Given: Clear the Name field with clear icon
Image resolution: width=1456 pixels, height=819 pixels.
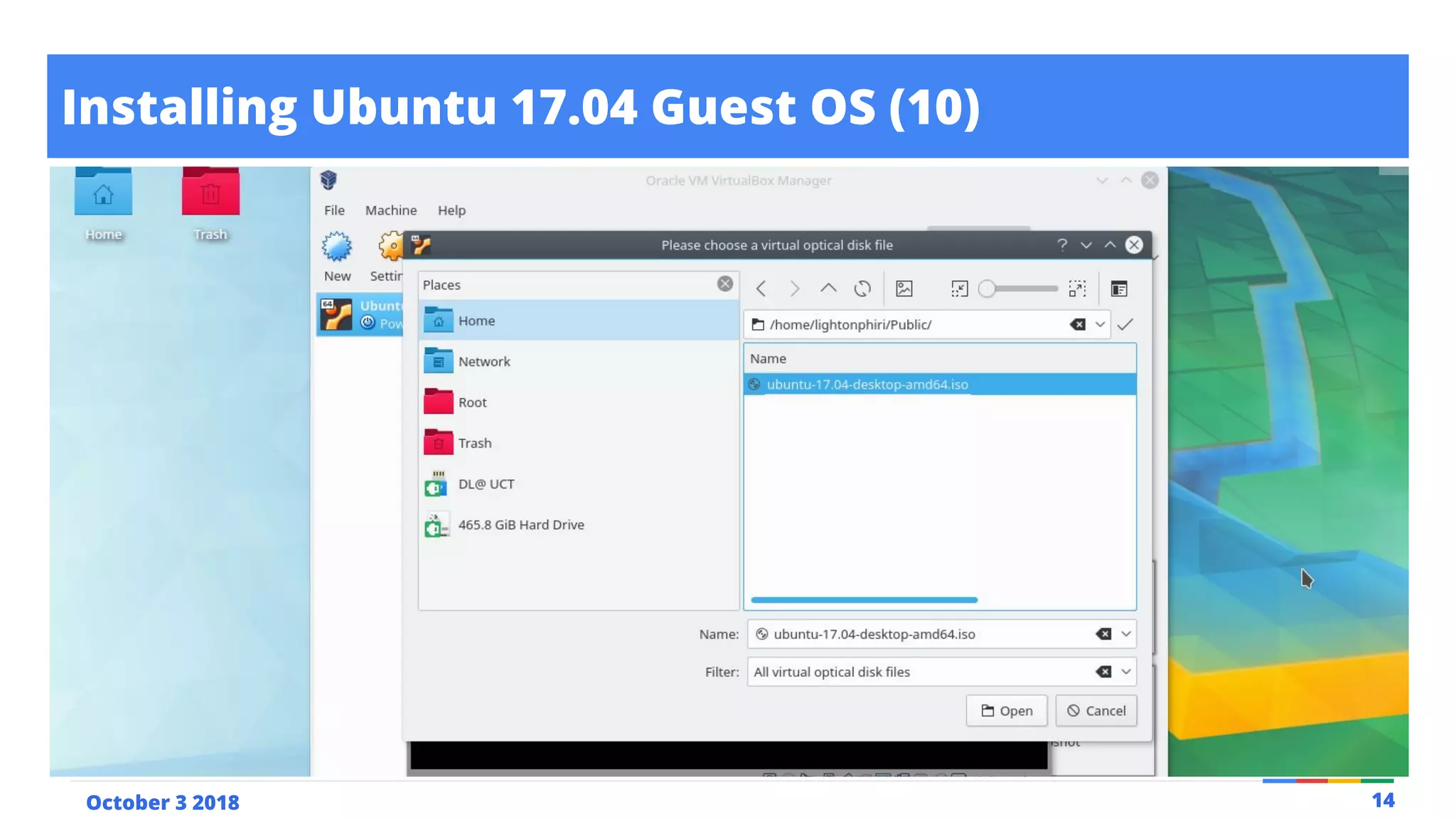Looking at the screenshot, I should tap(1103, 634).
